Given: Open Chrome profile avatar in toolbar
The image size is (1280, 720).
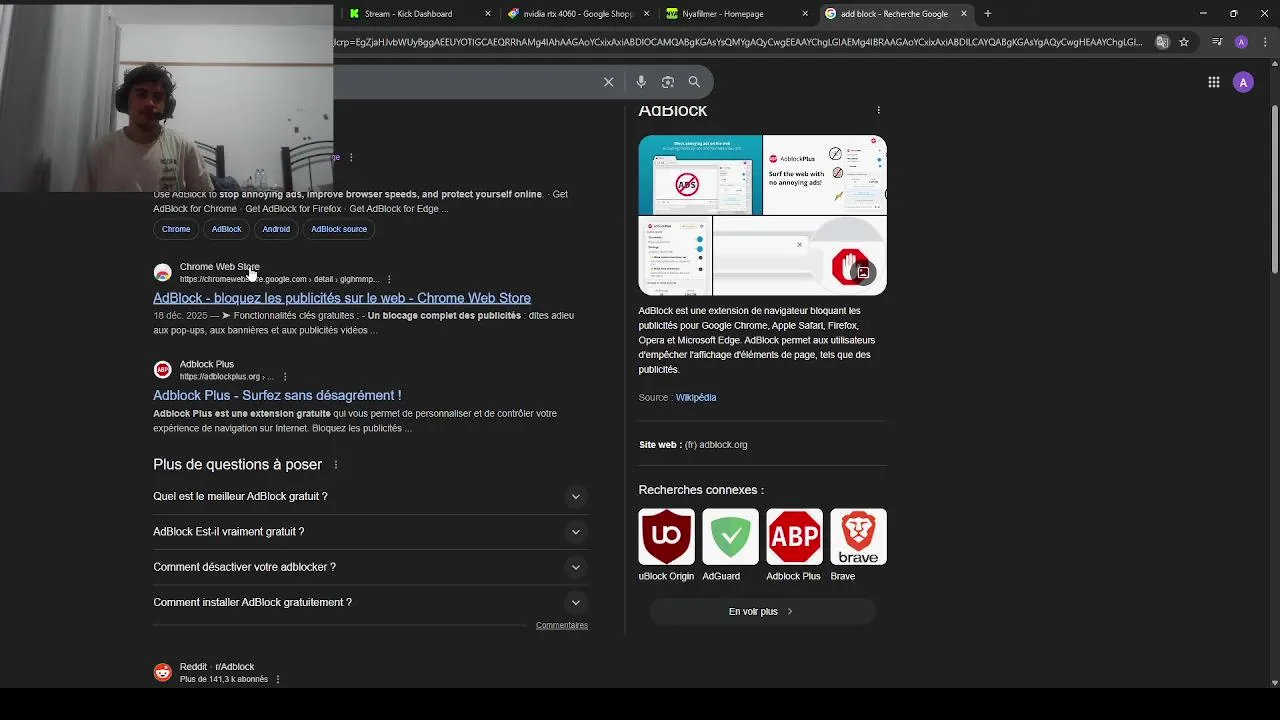Looking at the screenshot, I should tap(1241, 42).
